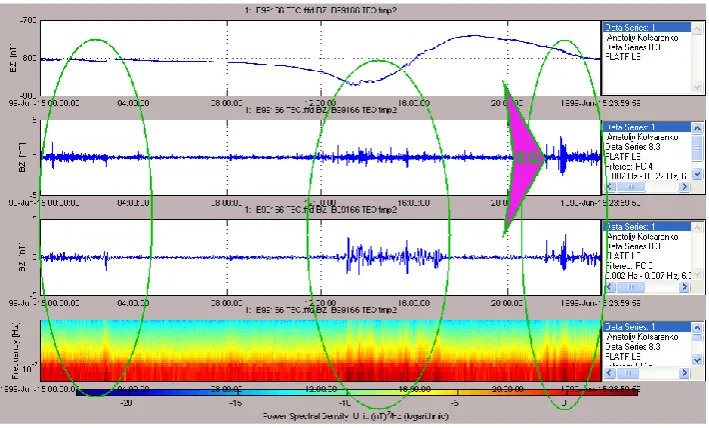Screen dimensions: 709x428
Task: Click right scroll arrow of 0.003-0.007 Hz list
Action: tap(684, 287)
